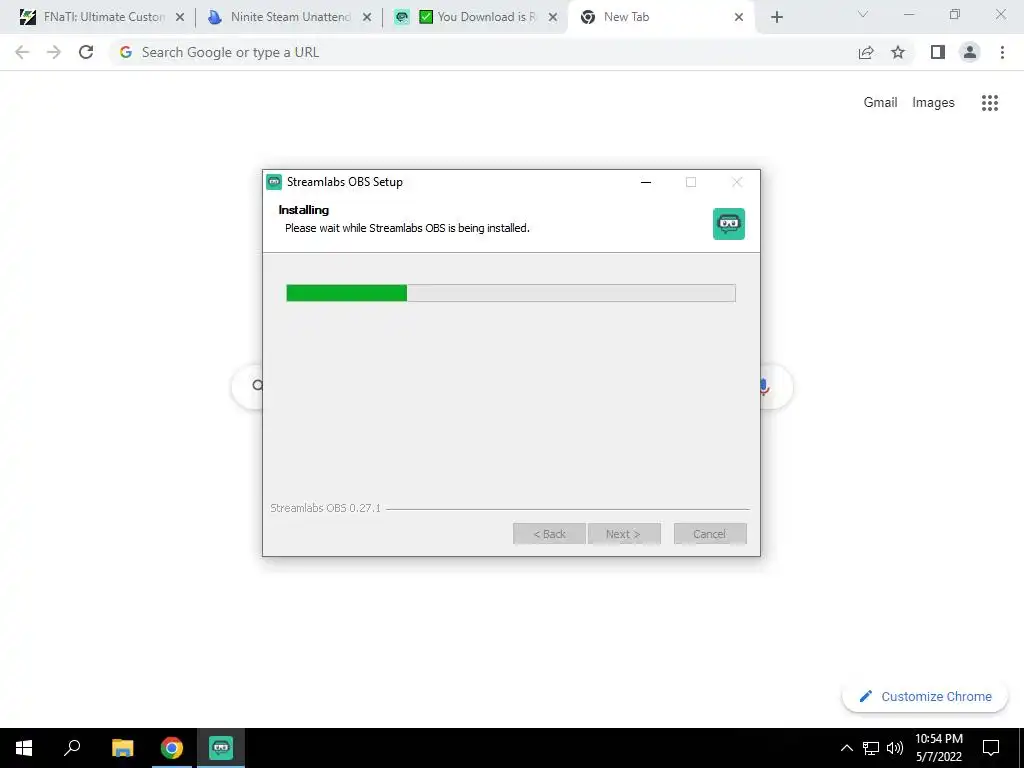Click the Cancel button in installer
Image resolution: width=1024 pixels, height=768 pixels.
[710, 534]
